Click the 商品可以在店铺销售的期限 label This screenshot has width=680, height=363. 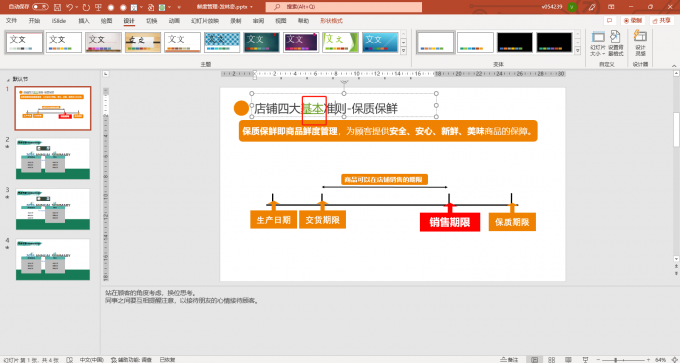coord(384,179)
